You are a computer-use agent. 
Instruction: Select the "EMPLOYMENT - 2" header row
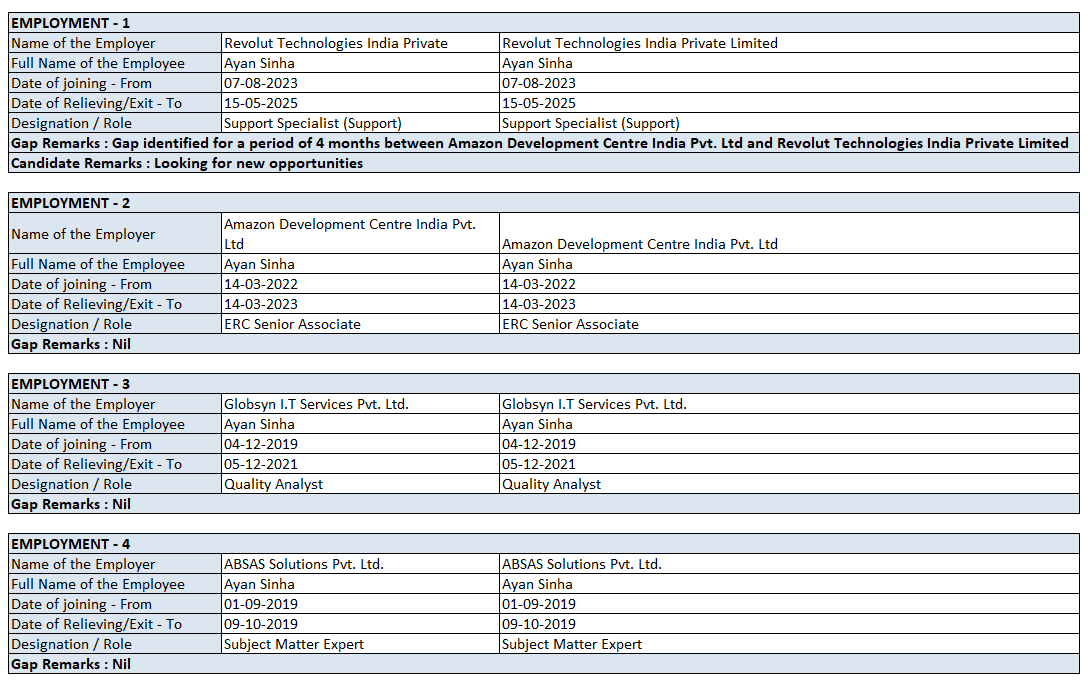(70, 203)
